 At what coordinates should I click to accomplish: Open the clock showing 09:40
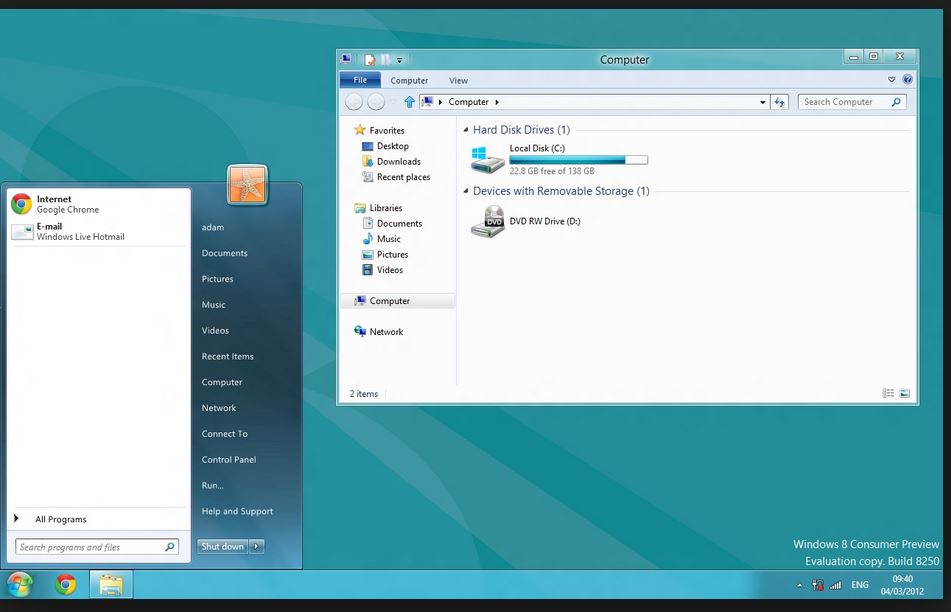pos(902,585)
